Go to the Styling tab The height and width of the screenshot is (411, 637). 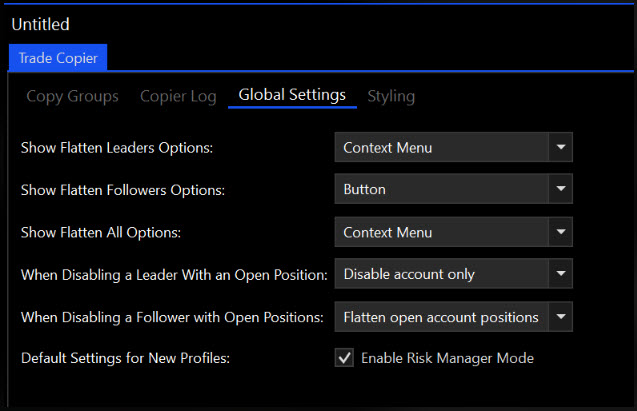point(391,96)
